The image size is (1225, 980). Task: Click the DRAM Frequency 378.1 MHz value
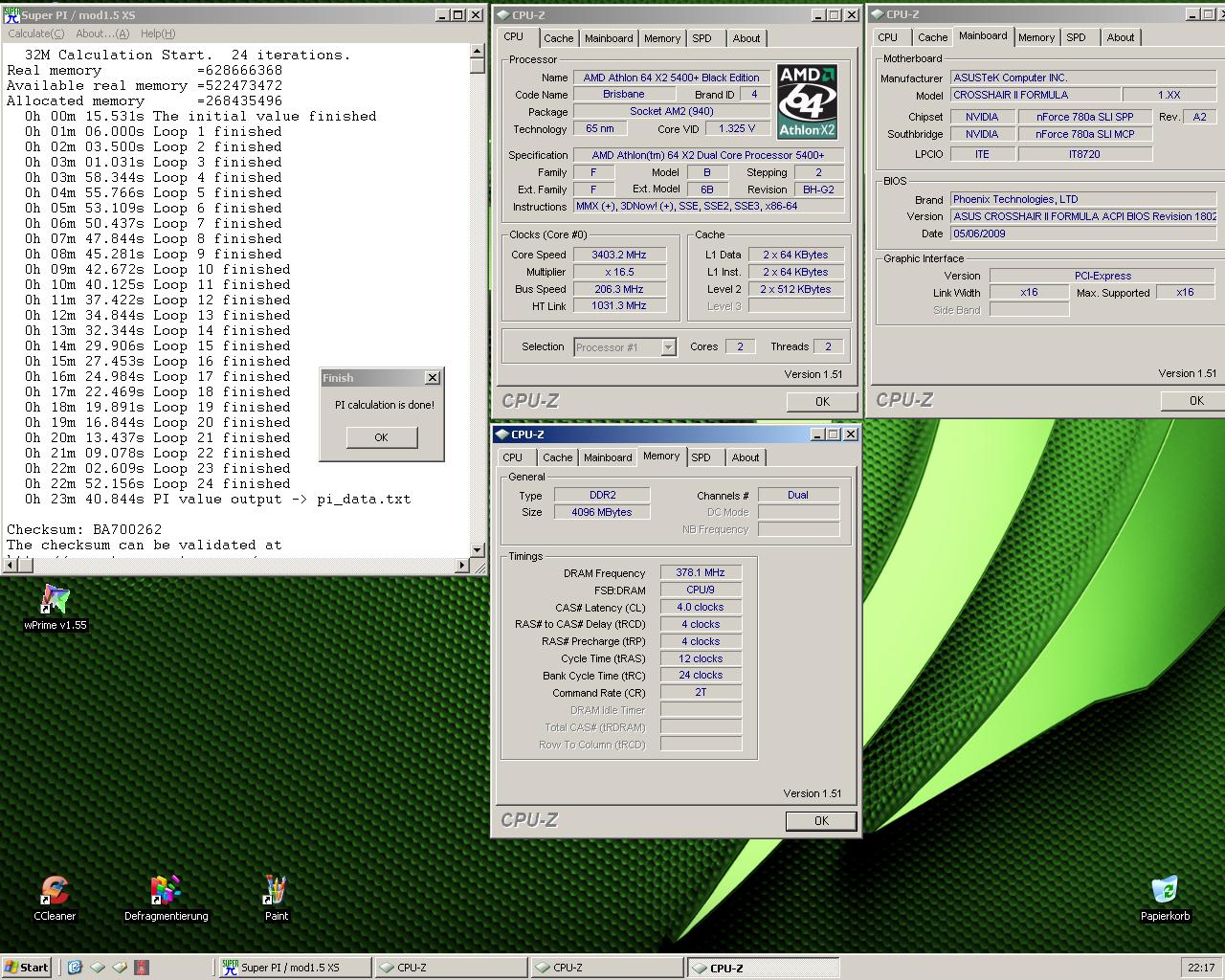point(701,572)
